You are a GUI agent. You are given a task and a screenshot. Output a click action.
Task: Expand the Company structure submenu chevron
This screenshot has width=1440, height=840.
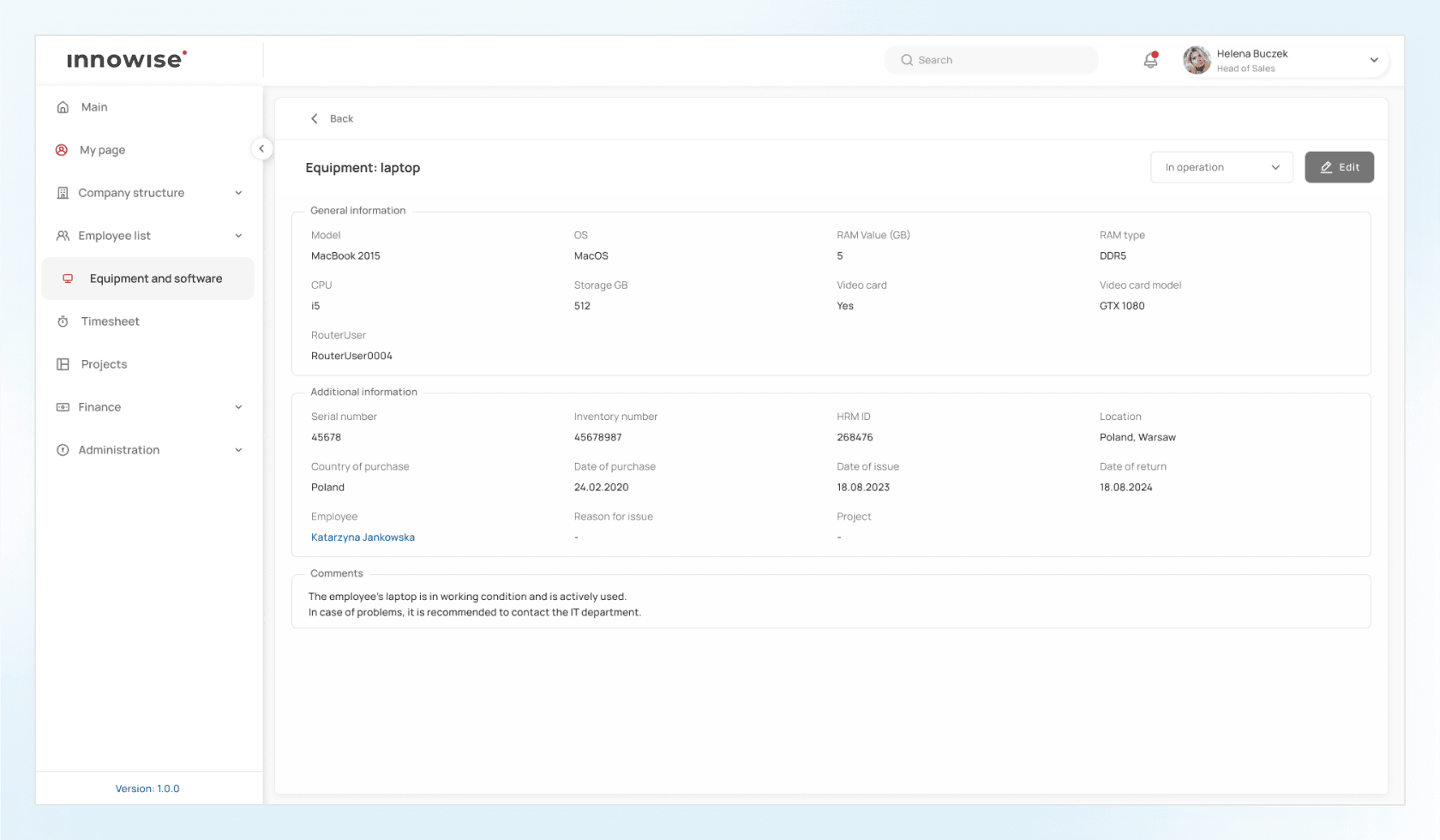238,193
